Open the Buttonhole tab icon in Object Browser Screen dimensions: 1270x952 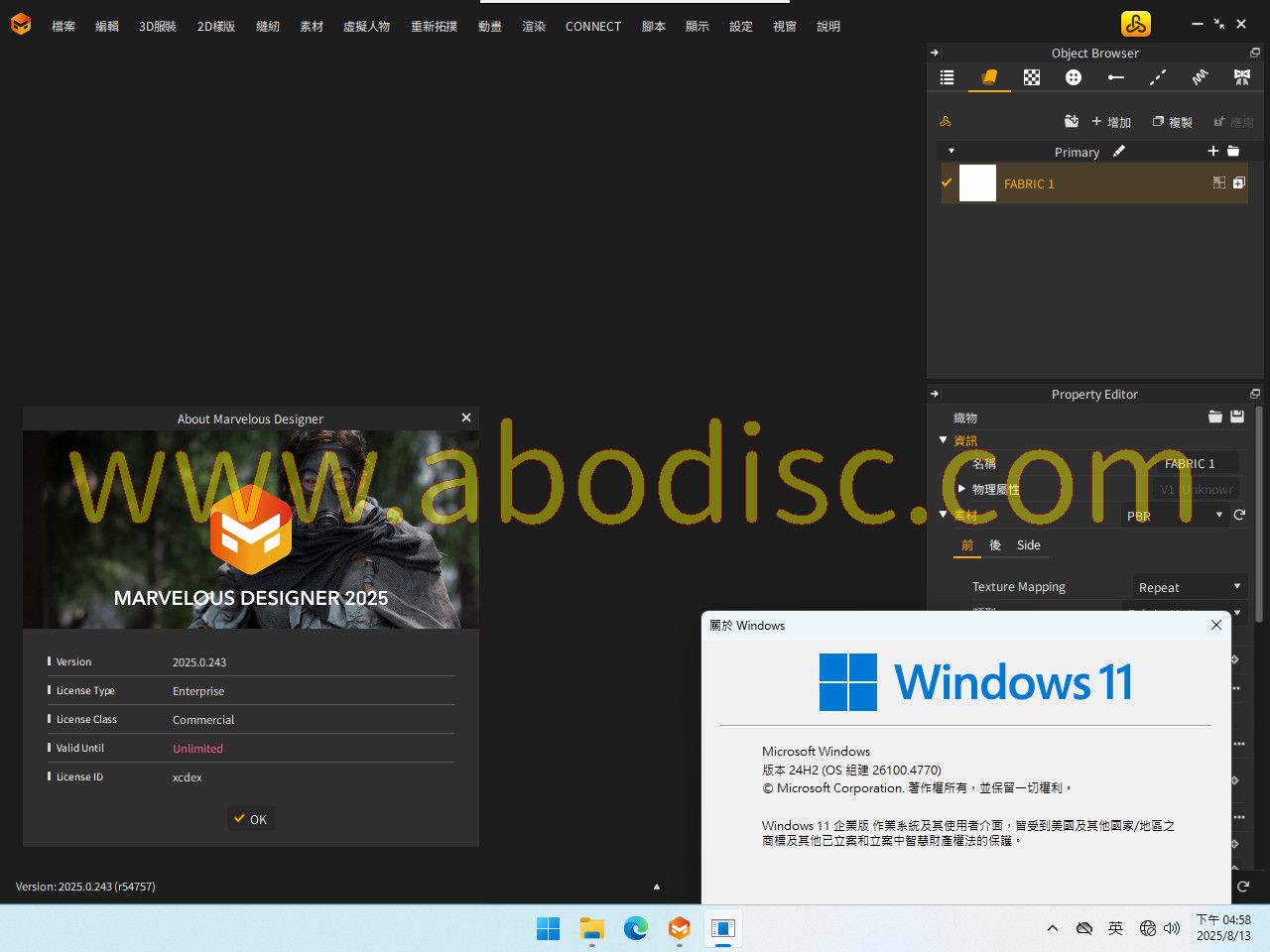coord(1116,77)
